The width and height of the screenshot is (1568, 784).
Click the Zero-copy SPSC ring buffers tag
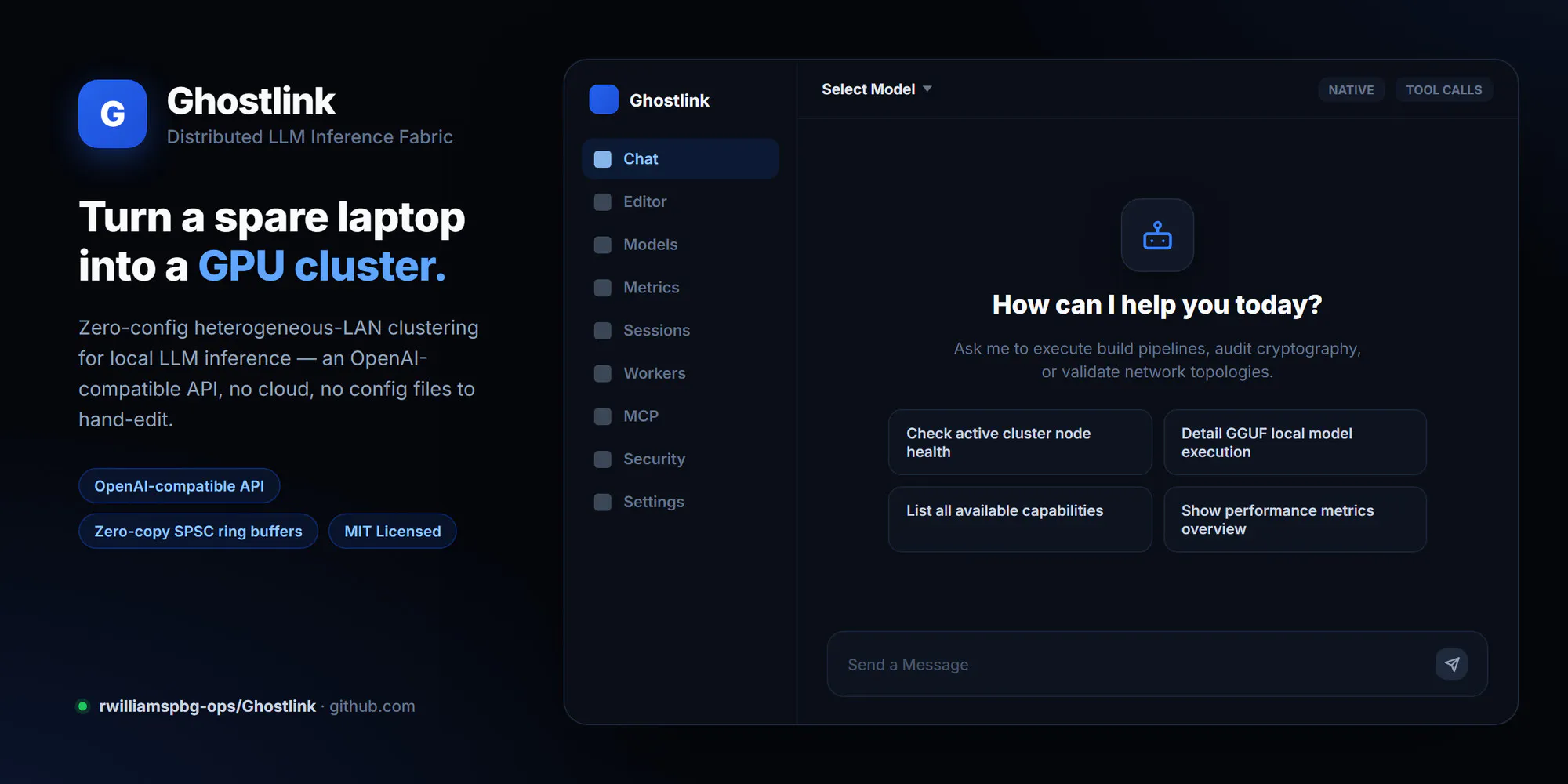[198, 532]
